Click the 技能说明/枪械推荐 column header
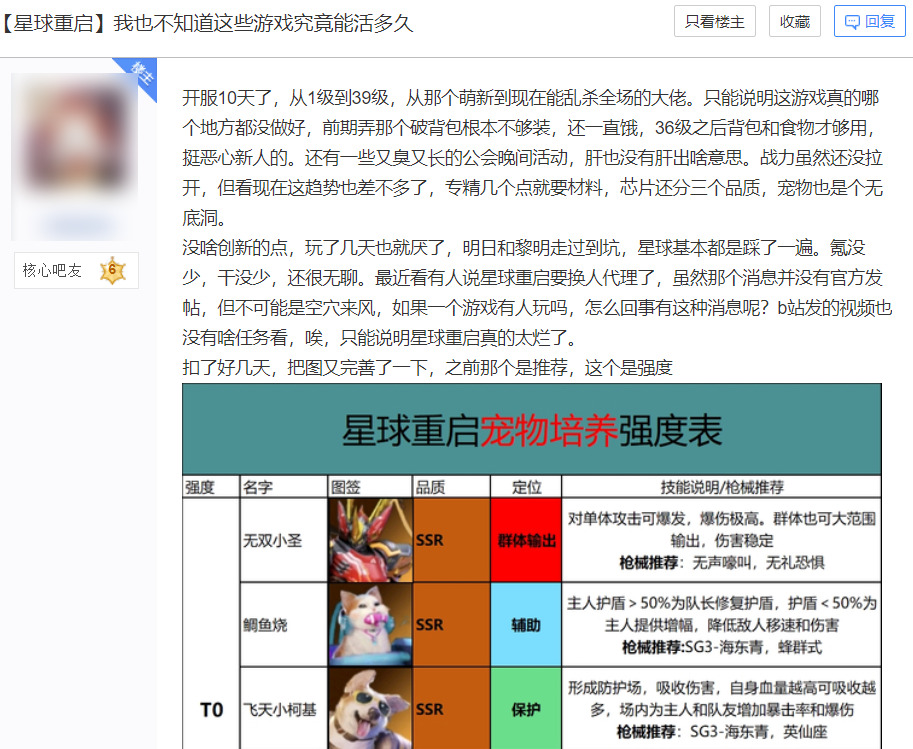Image resolution: width=913 pixels, height=749 pixels. (721, 487)
